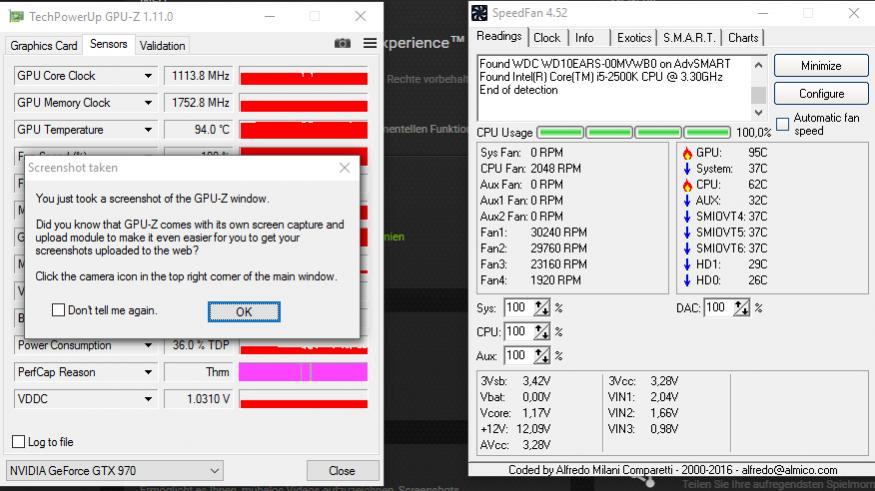Image resolution: width=875 pixels, height=491 pixels.
Task: Open the GPU Core Clock sensor dropdown
Action: tap(148, 76)
